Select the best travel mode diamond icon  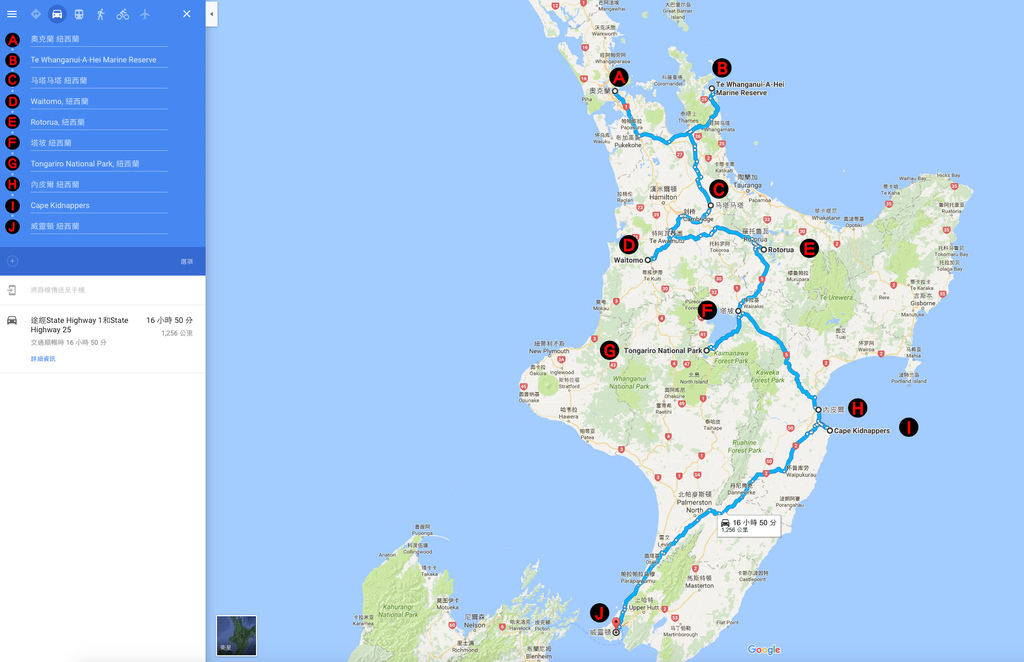click(36, 14)
